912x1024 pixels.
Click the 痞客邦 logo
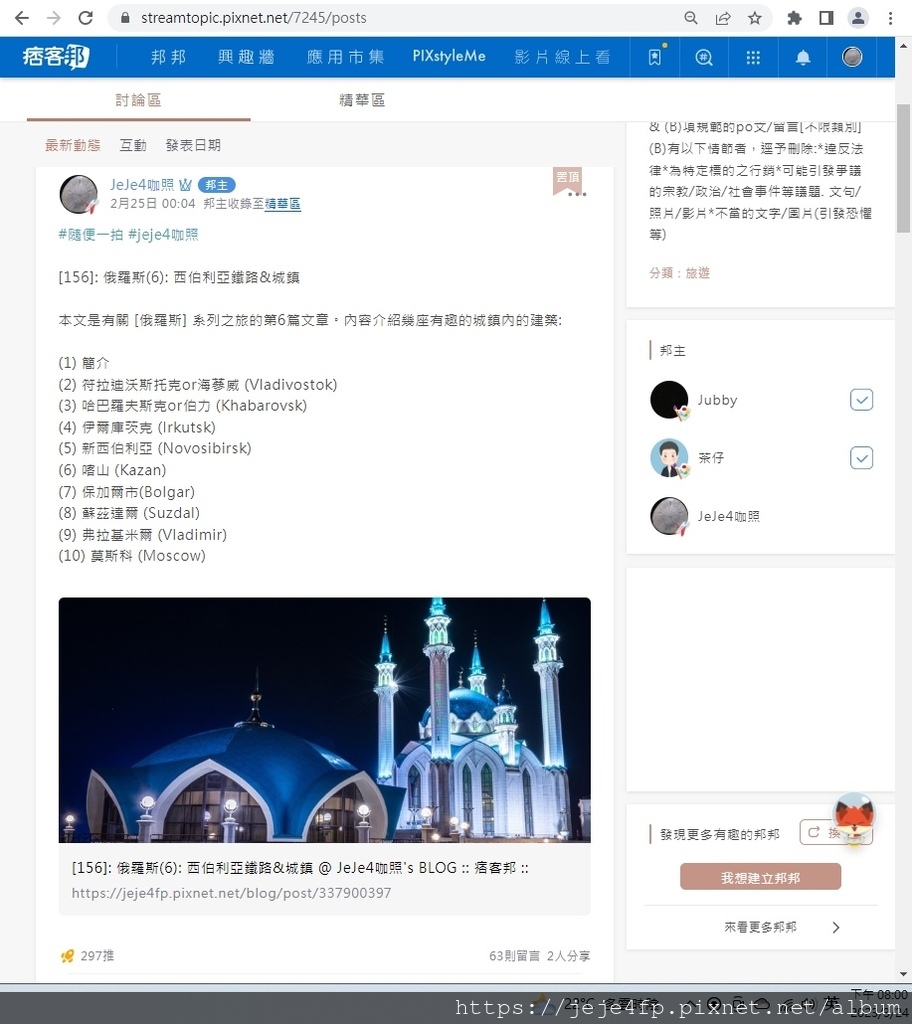click(x=56, y=57)
